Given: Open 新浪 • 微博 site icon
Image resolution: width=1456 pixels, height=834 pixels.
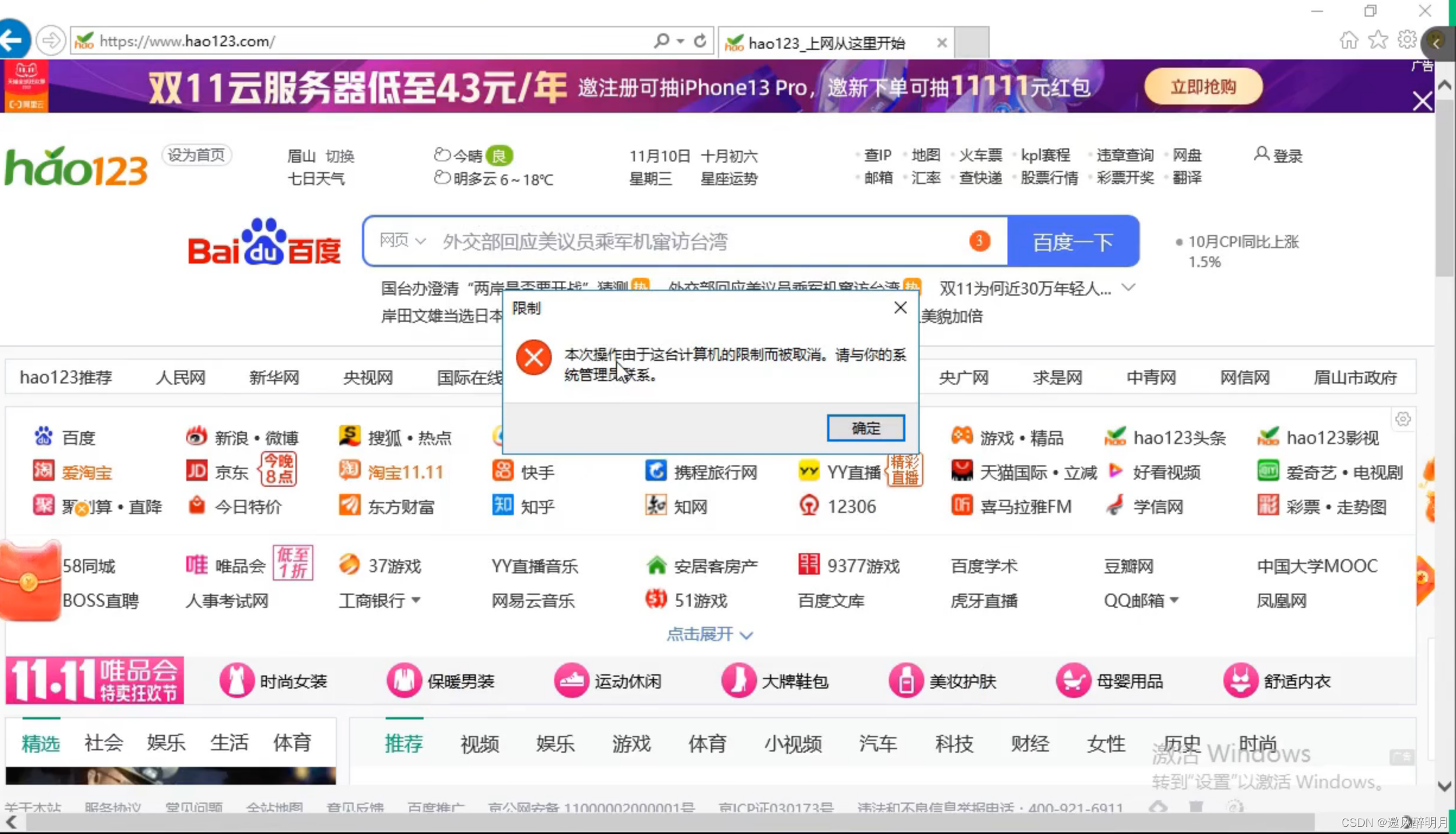Looking at the screenshot, I should point(196,436).
